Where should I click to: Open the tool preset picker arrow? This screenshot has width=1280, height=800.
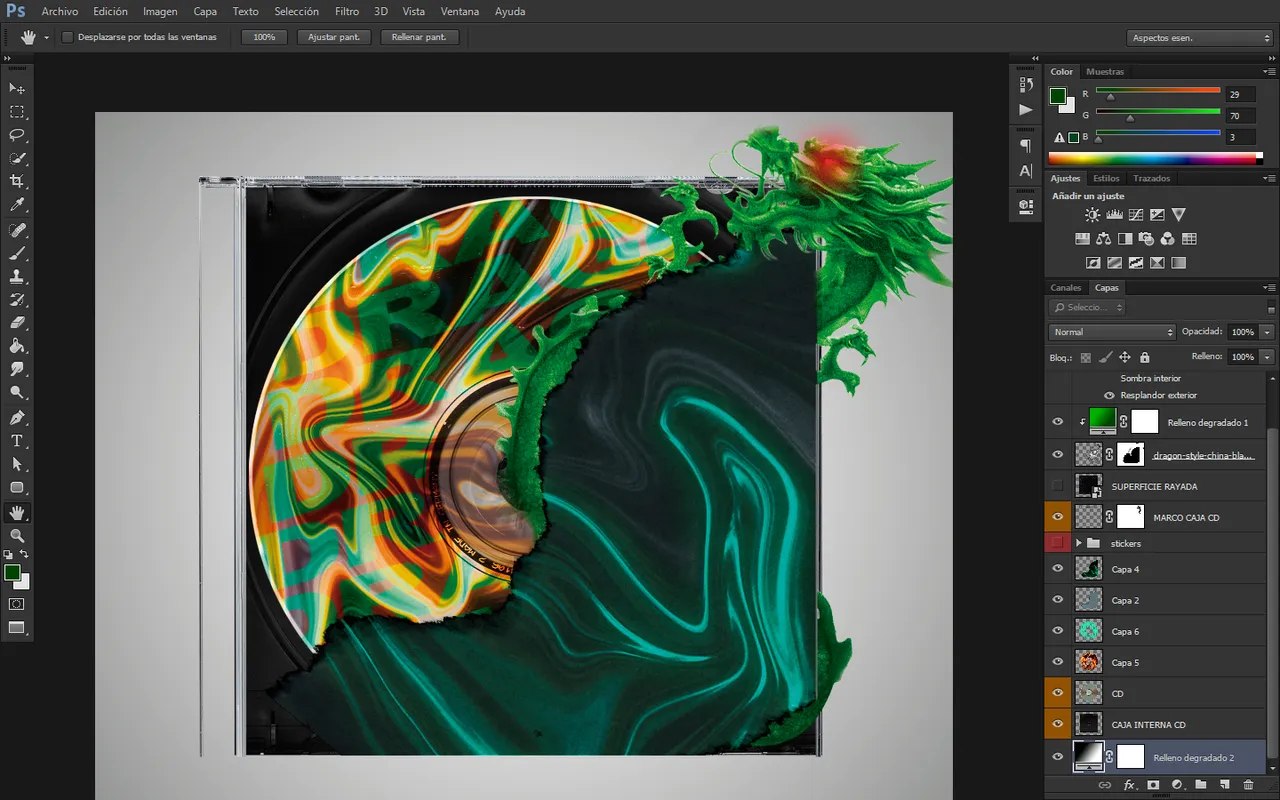coord(46,38)
